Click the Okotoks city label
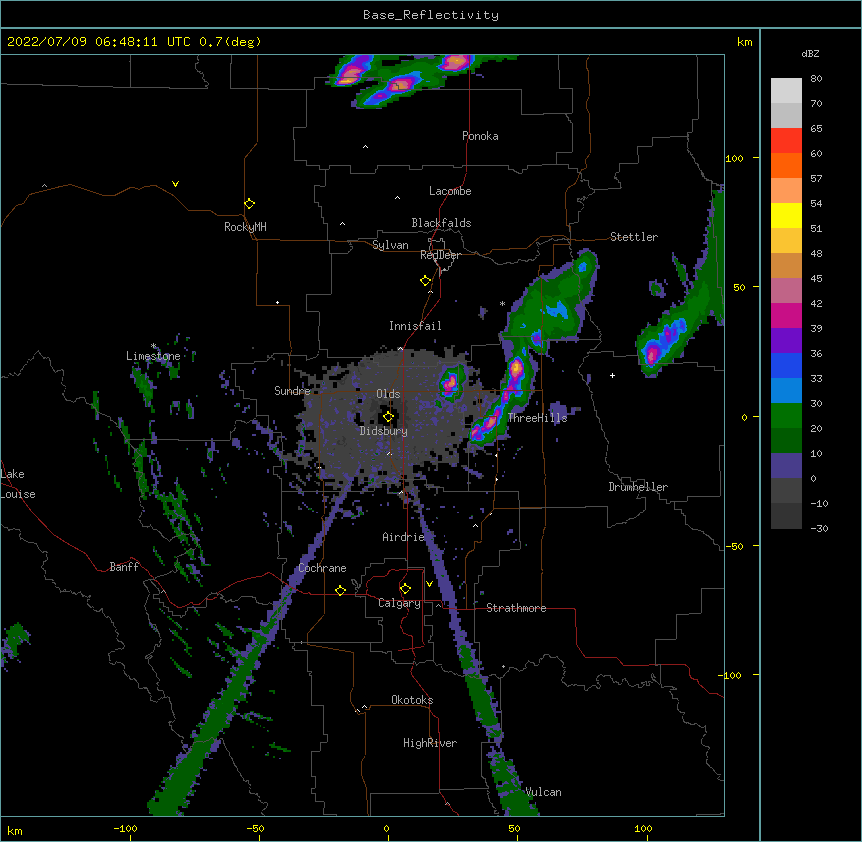 point(412,700)
